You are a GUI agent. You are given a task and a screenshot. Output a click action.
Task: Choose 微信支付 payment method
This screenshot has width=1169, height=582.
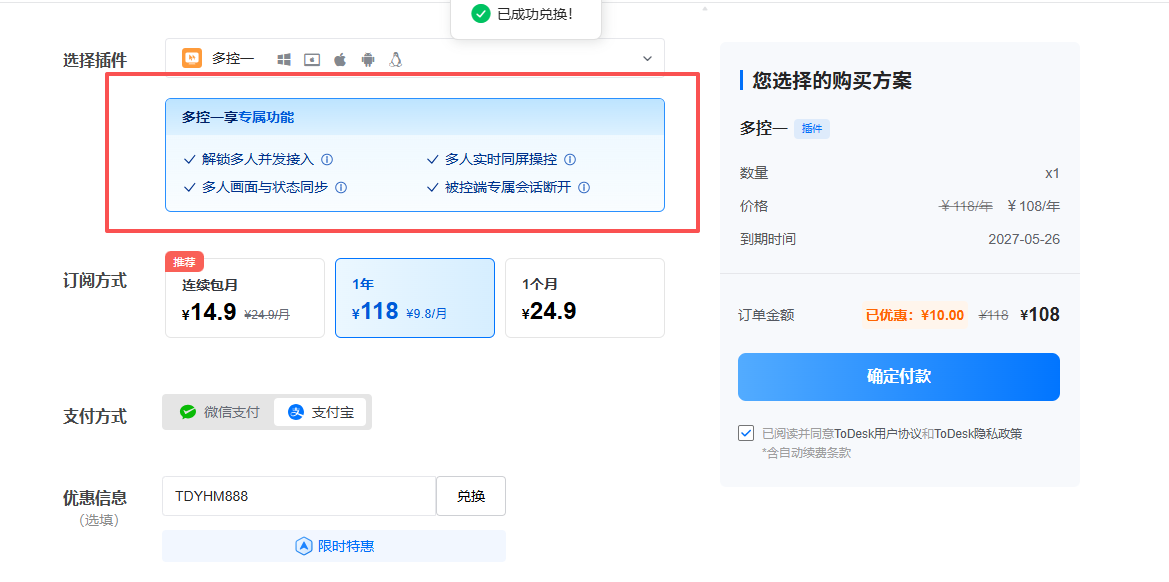click(x=219, y=412)
